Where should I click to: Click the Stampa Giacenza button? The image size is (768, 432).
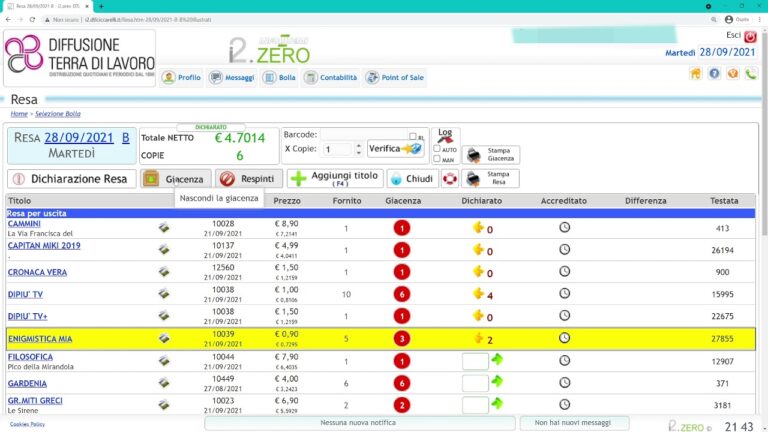(491, 155)
